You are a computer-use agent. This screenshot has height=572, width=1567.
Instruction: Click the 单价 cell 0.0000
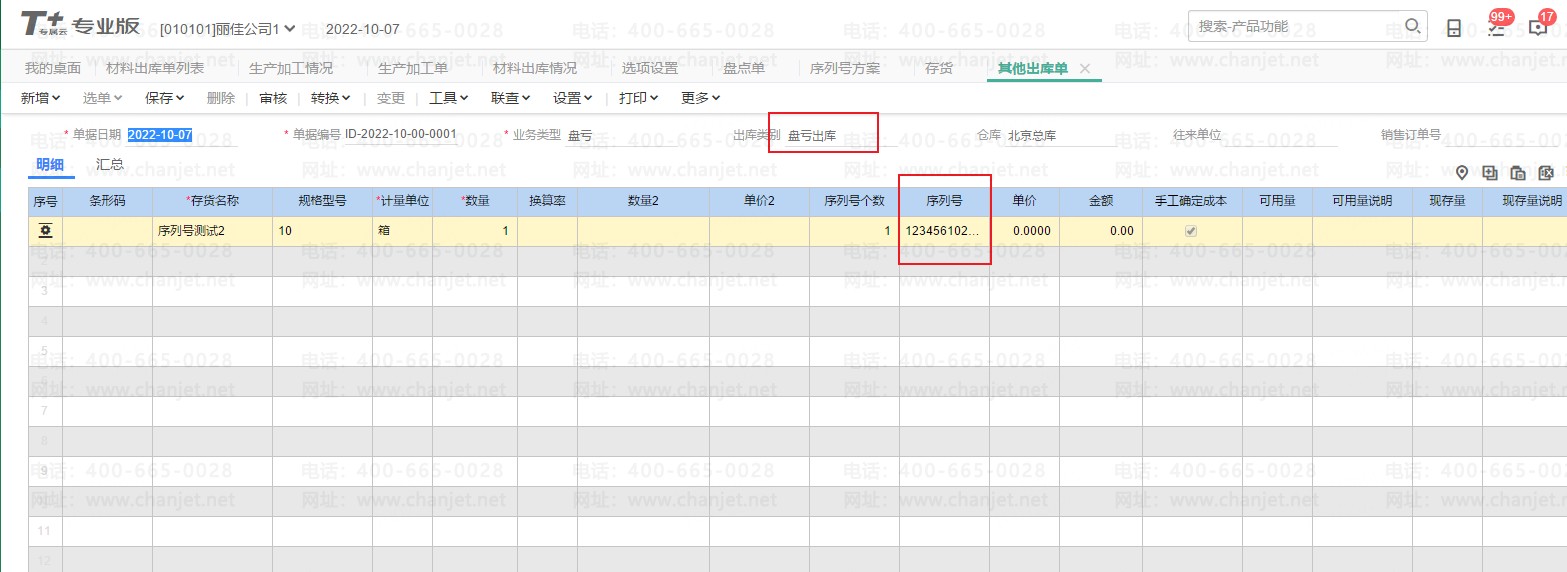(x=1025, y=231)
